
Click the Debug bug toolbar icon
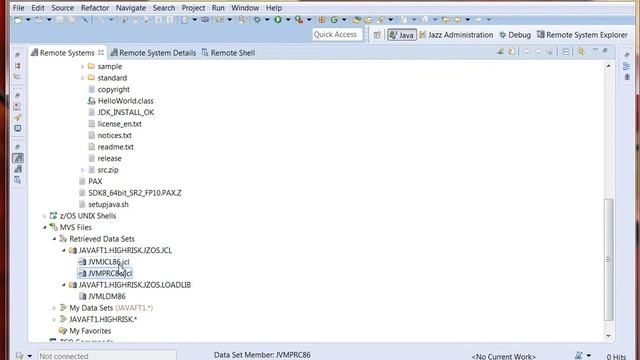pos(257,20)
